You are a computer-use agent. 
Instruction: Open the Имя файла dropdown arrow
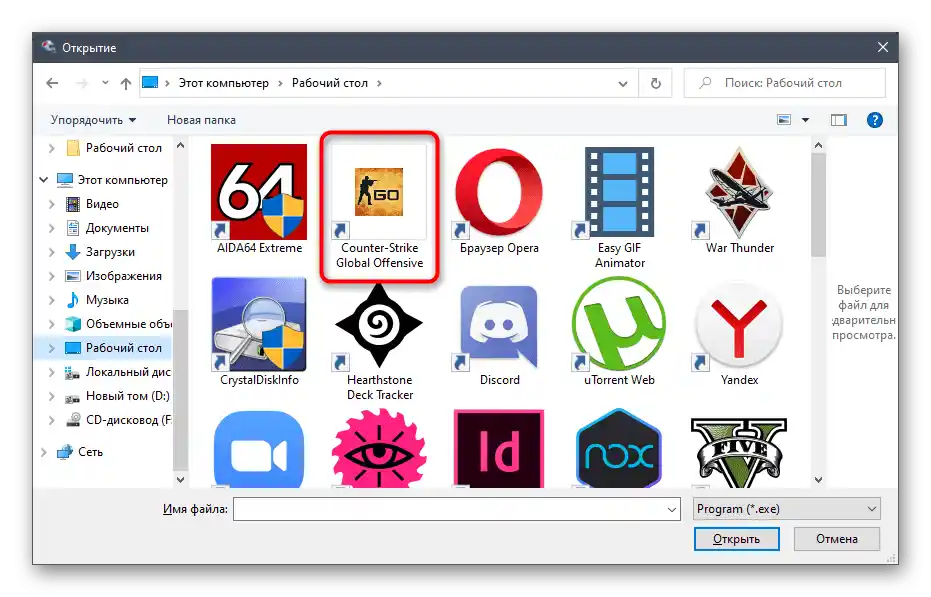click(x=672, y=509)
